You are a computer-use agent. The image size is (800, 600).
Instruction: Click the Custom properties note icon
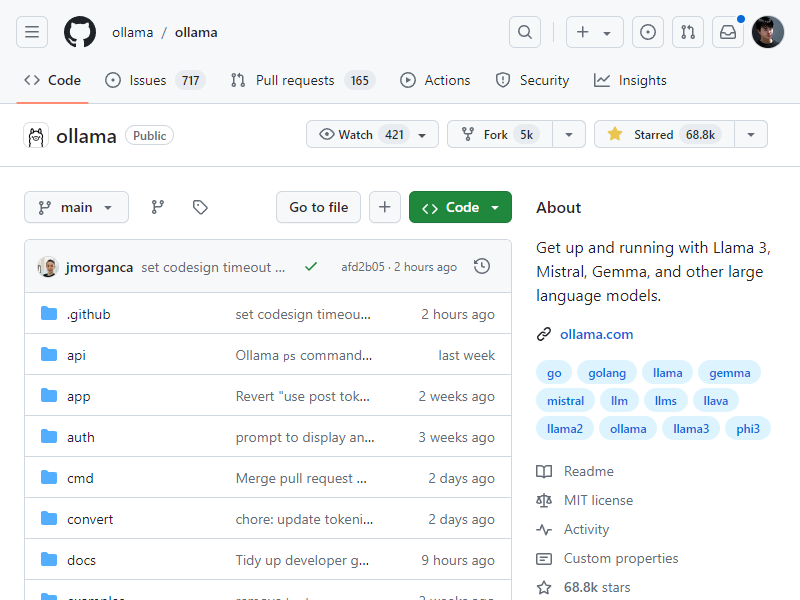[544, 559]
